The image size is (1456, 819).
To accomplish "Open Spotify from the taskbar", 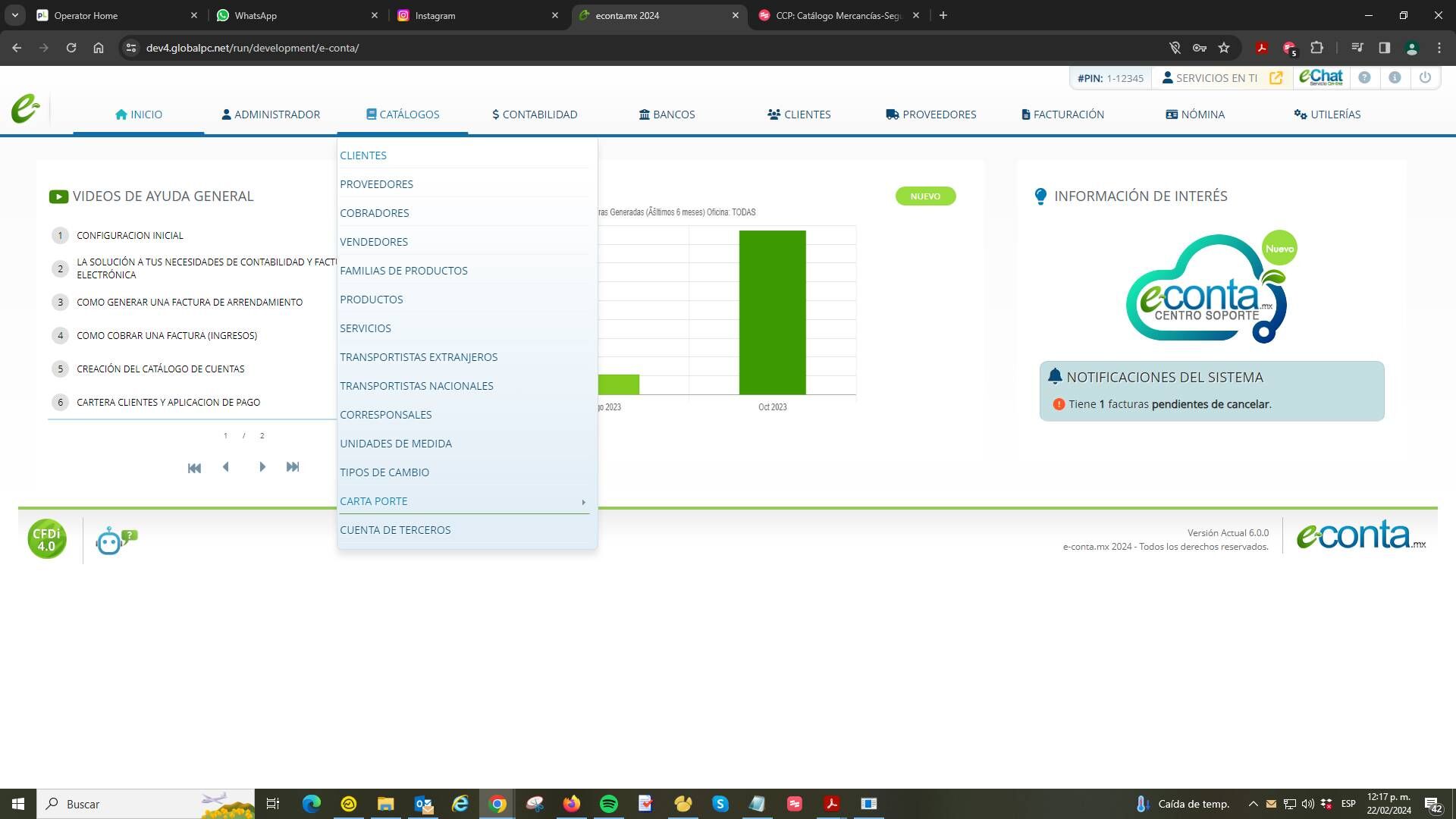I will pos(608,804).
